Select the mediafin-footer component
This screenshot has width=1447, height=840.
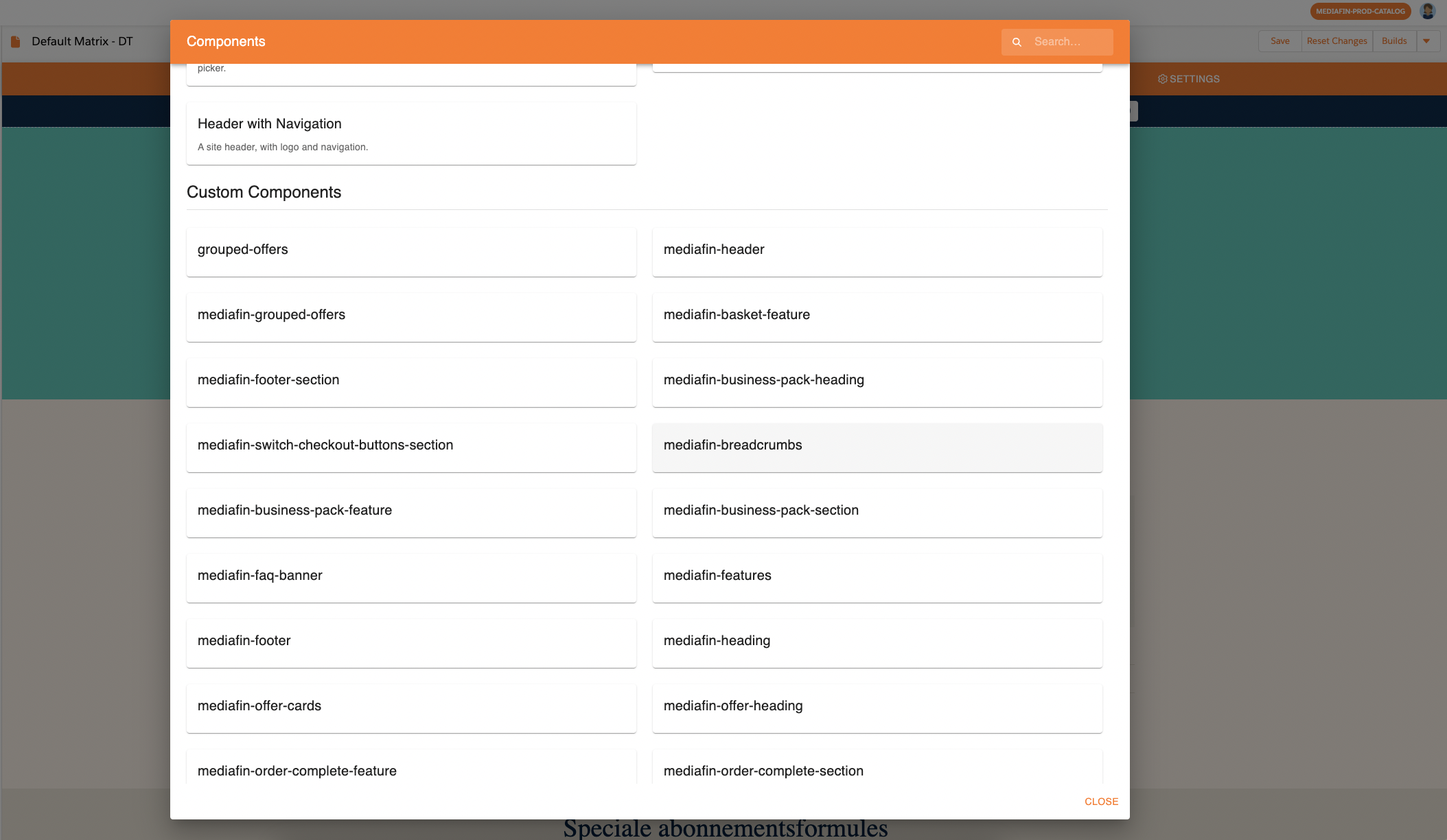point(411,643)
